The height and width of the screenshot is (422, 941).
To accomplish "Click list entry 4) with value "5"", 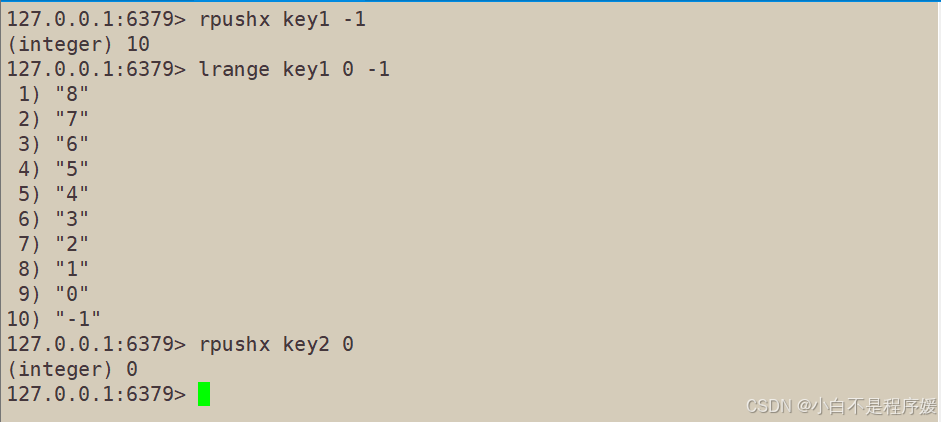I will click(53, 169).
